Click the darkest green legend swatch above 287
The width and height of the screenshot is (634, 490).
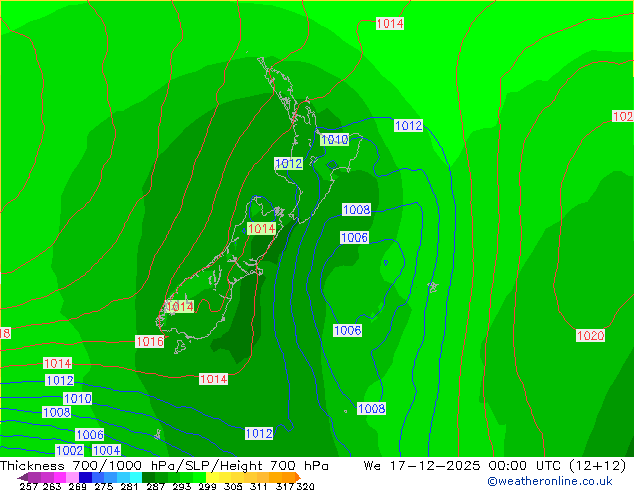148,477
